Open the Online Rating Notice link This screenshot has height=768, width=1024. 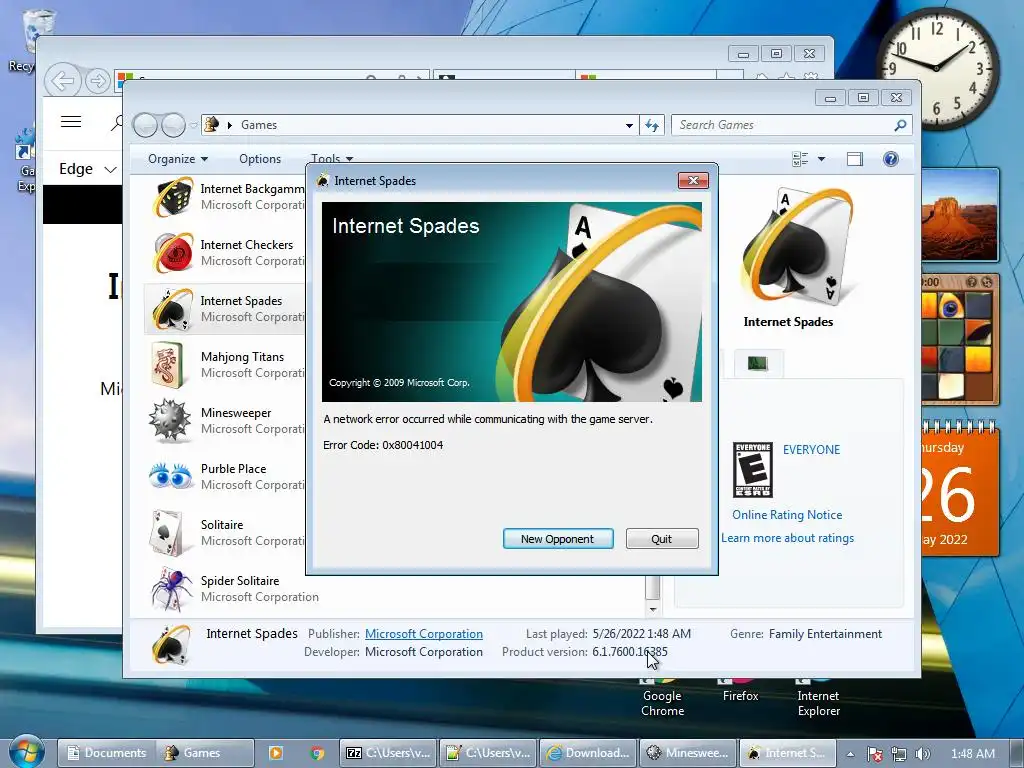pyautogui.click(x=787, y=515)
